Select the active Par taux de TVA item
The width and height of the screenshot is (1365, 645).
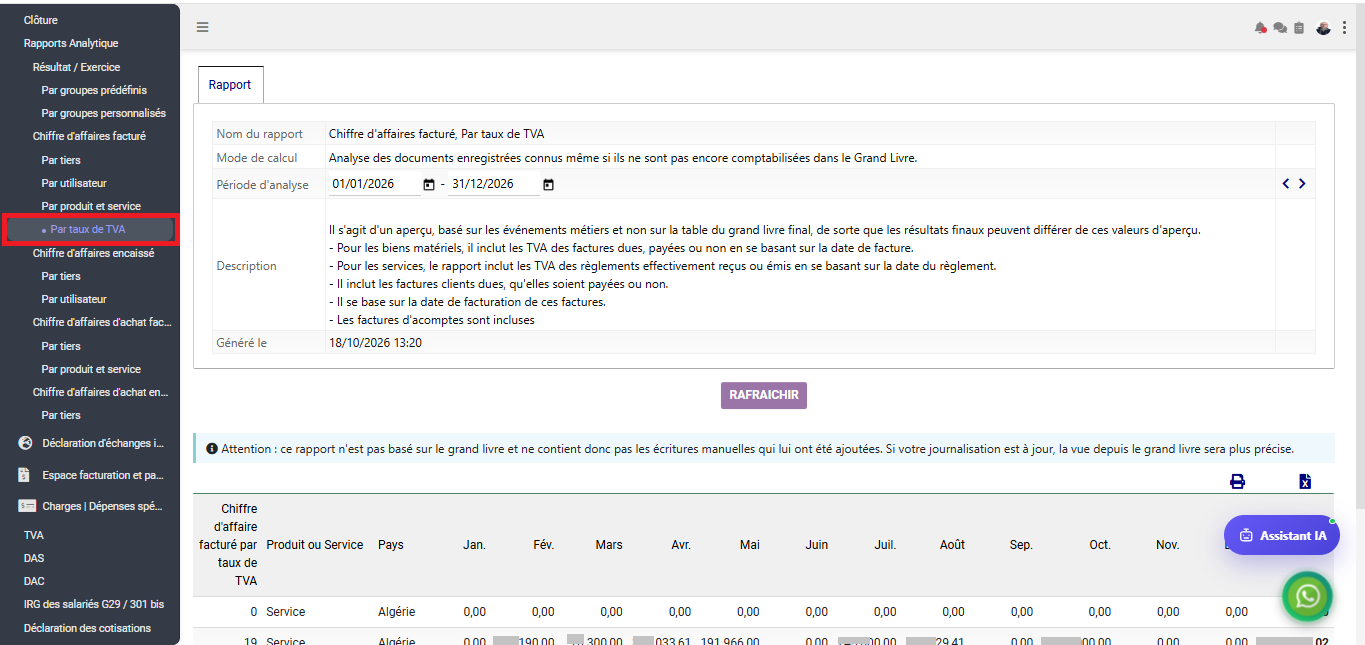click(x=90, y=229)
